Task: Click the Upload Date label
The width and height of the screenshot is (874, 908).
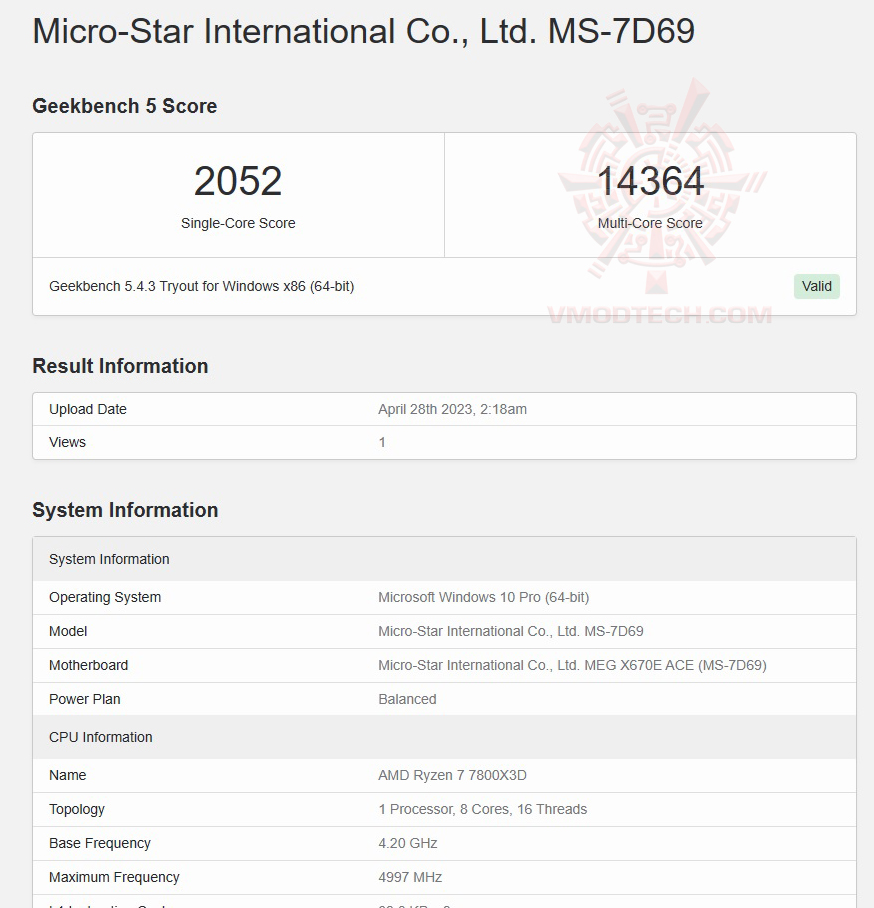Action: pos(87,409)
